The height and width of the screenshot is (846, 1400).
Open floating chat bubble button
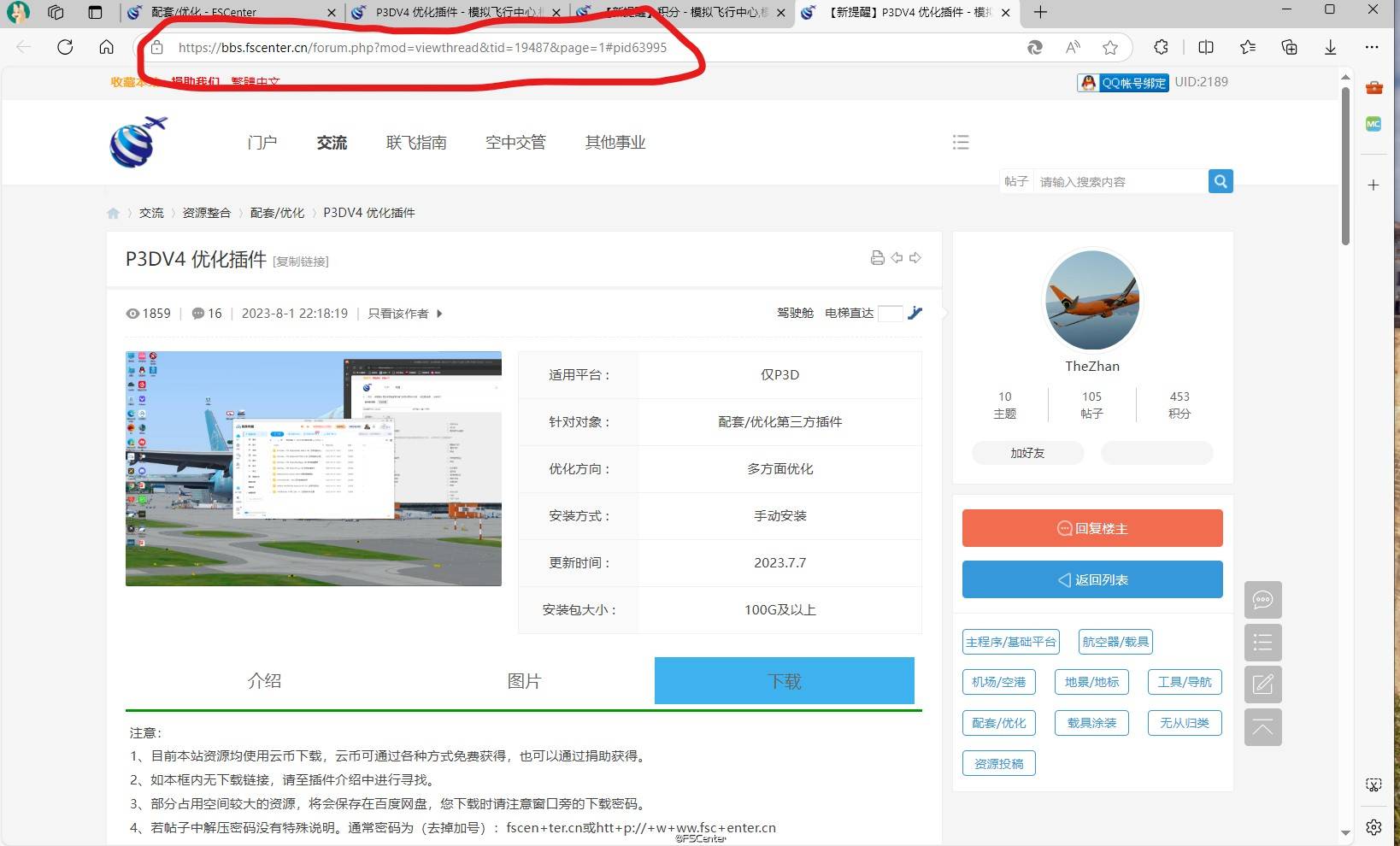point(1262,600)
